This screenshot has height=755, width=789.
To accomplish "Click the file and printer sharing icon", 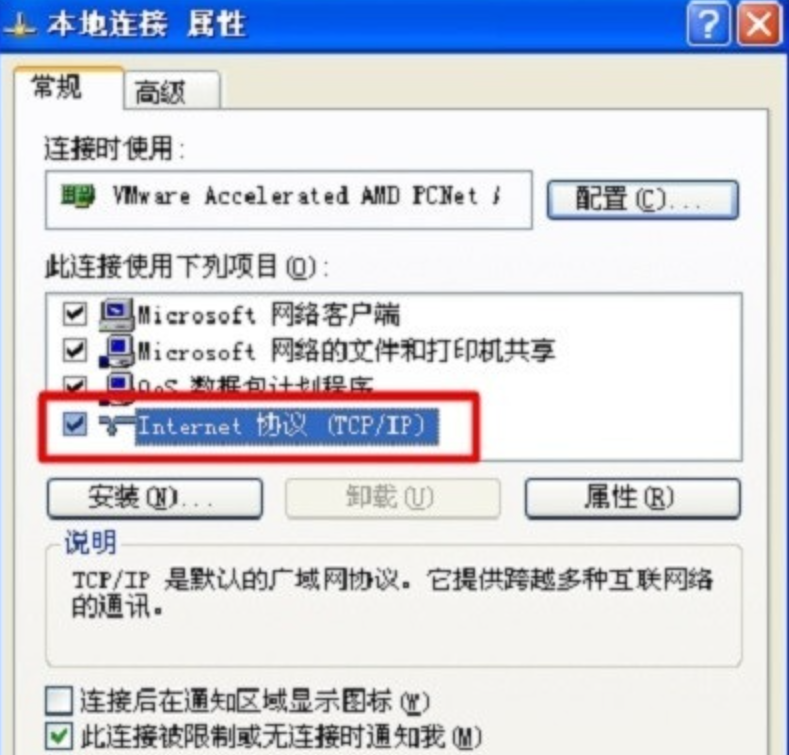I will tap(117, 351).
